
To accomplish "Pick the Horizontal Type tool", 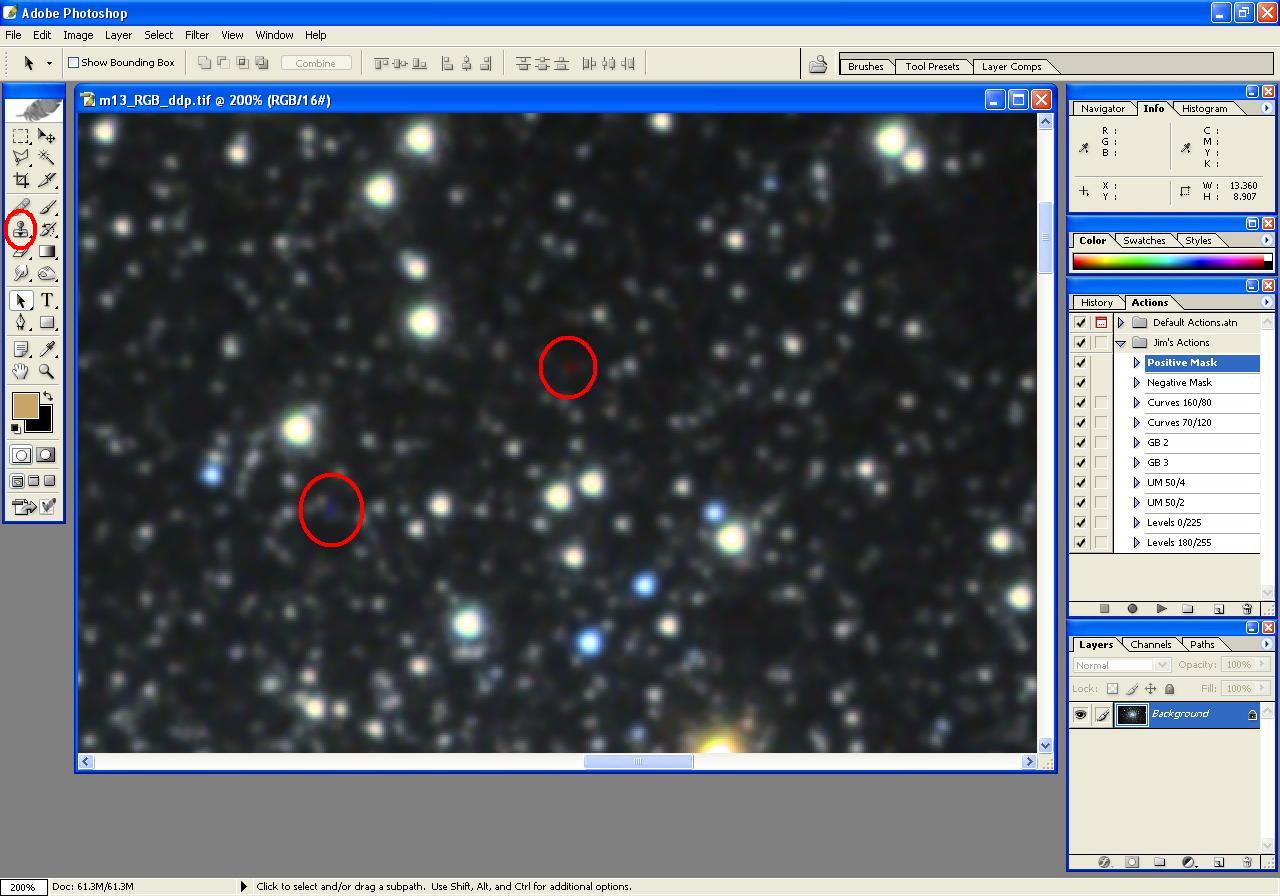I will pos(46,301).
